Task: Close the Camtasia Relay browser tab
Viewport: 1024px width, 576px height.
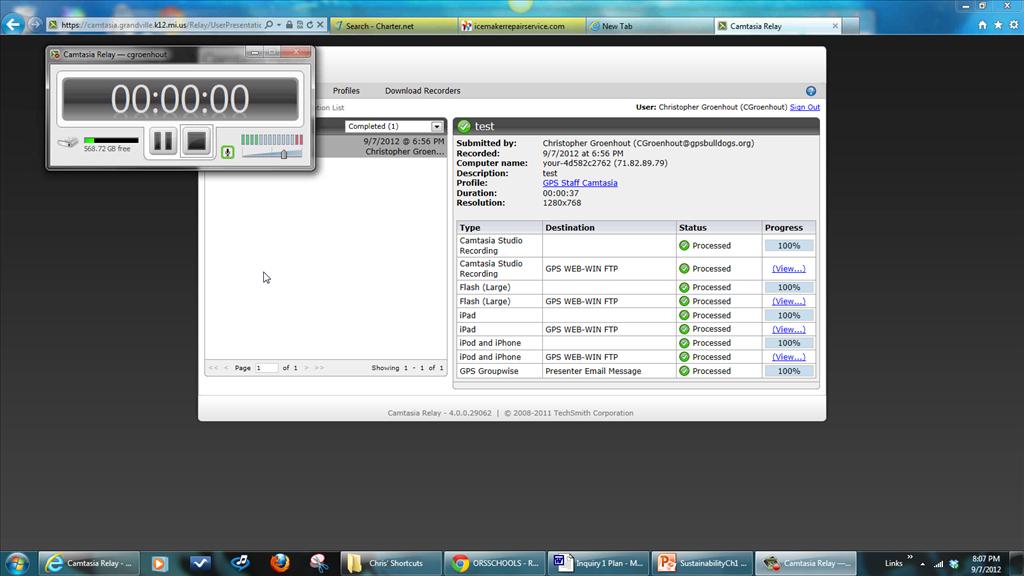Action: [835, 26]
